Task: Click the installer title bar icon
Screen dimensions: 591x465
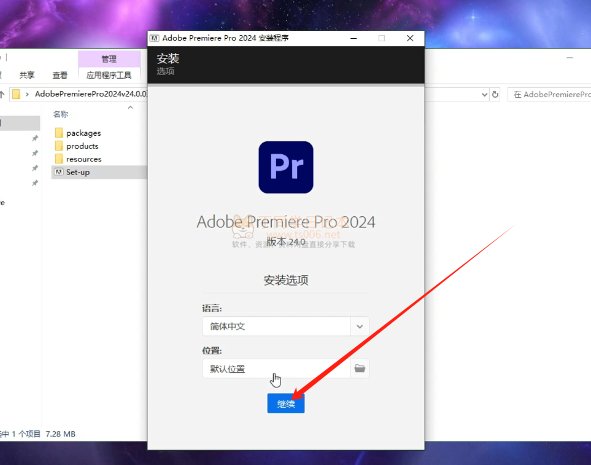Action: tap(155, 38)
